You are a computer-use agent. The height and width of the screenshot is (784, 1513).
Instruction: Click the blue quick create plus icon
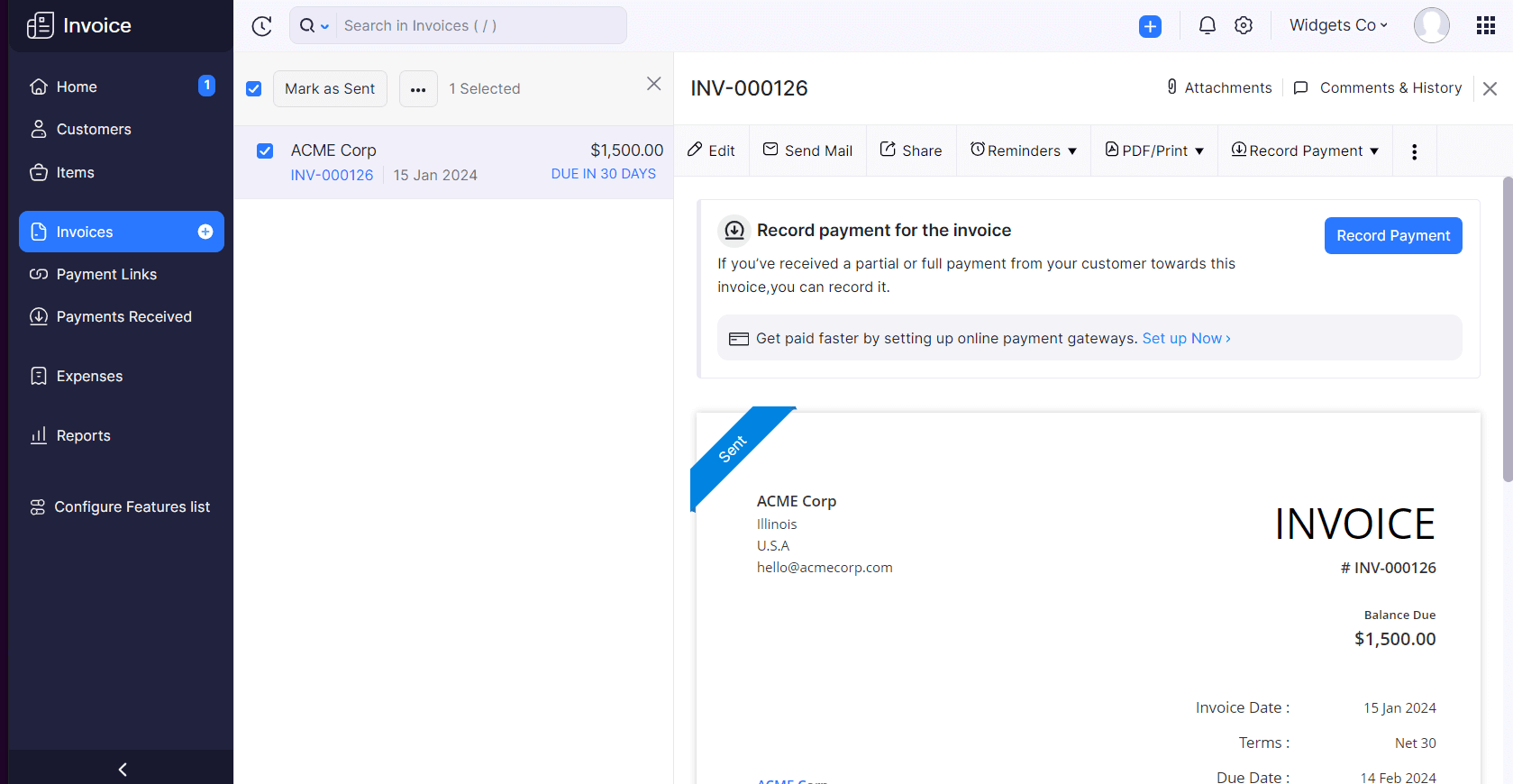tap(1150, 26)
